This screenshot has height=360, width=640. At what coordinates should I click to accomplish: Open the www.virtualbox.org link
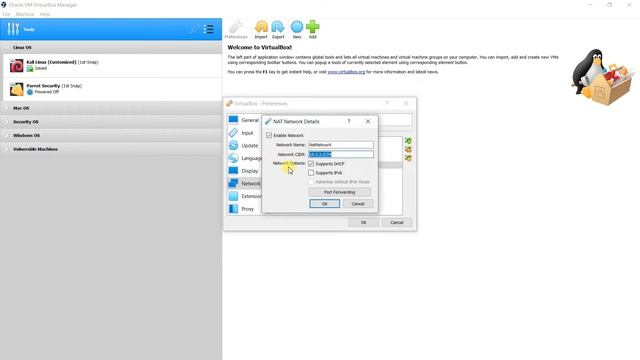click(346, 72)
